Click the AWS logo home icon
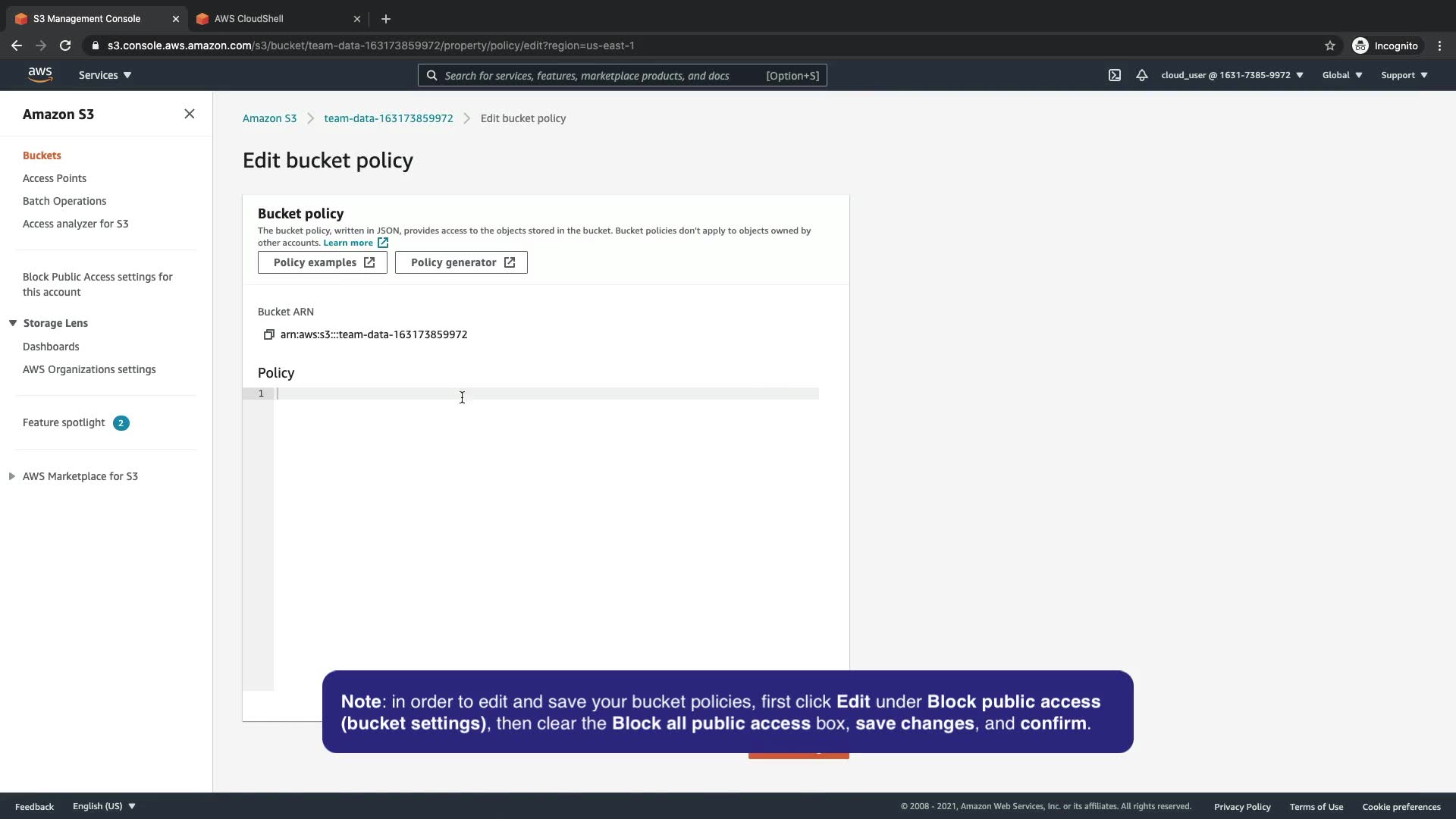 [40, 74]
